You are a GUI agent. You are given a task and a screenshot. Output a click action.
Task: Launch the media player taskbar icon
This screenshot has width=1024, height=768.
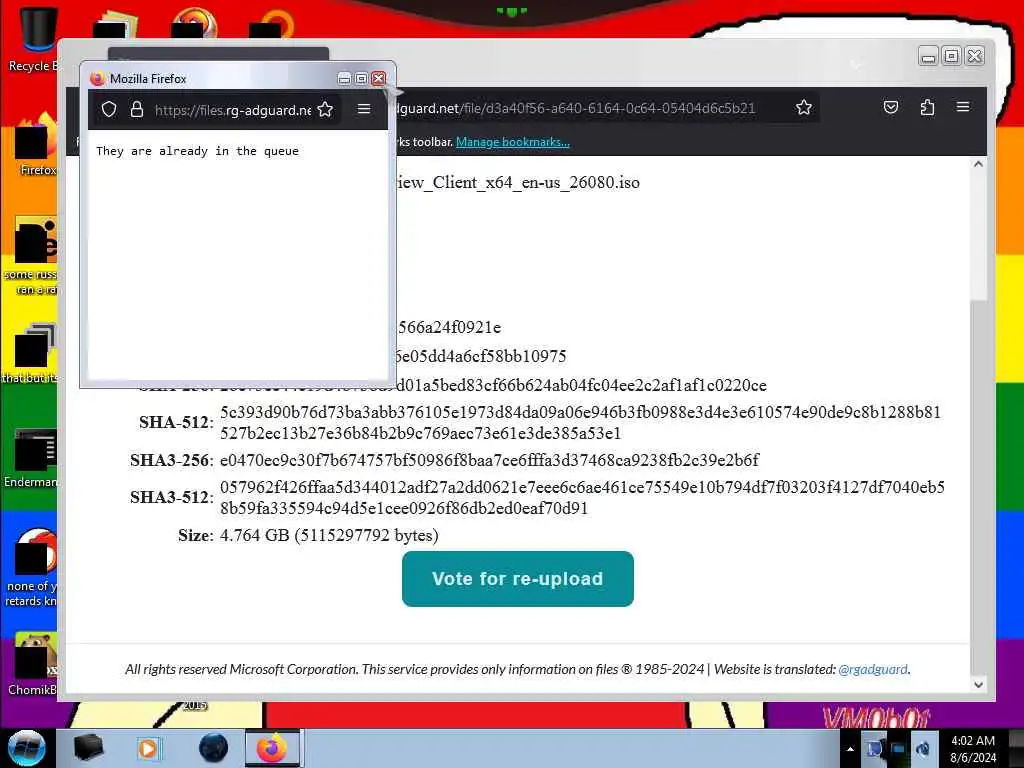coord(148,748)
